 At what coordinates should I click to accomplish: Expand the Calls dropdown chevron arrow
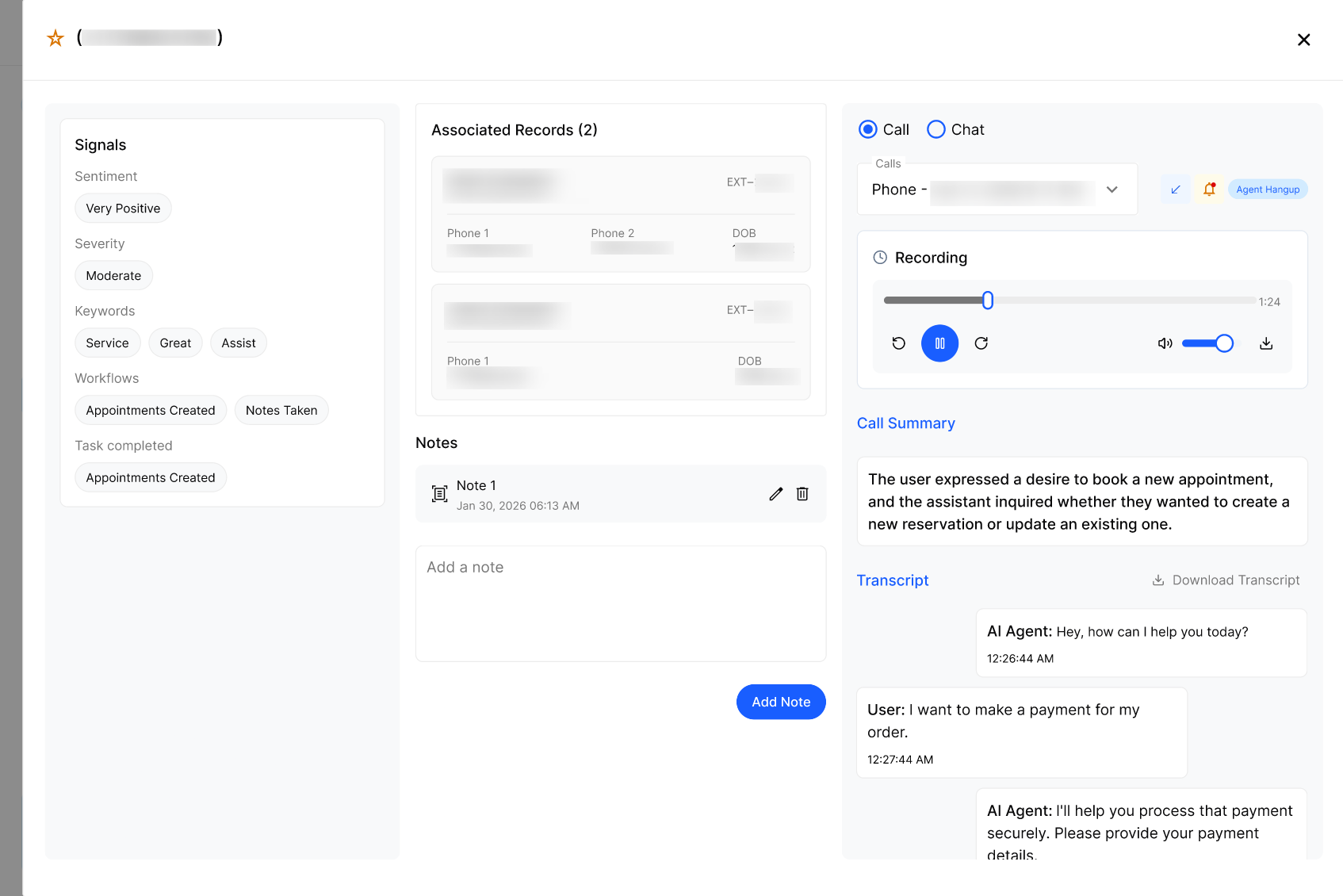click(1112, 190)
